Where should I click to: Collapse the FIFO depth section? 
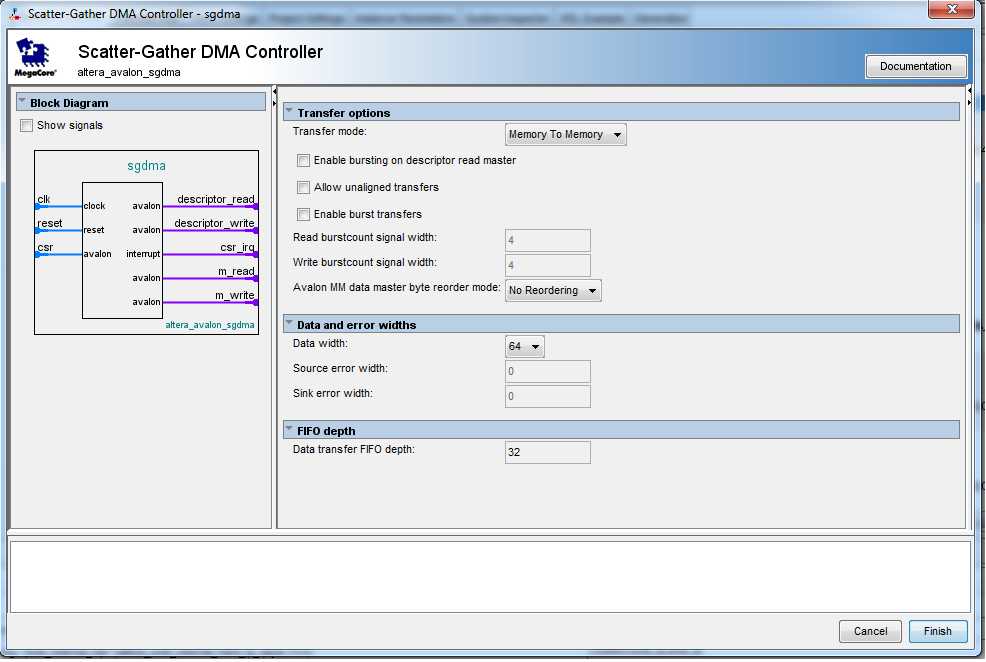point(289,429)
